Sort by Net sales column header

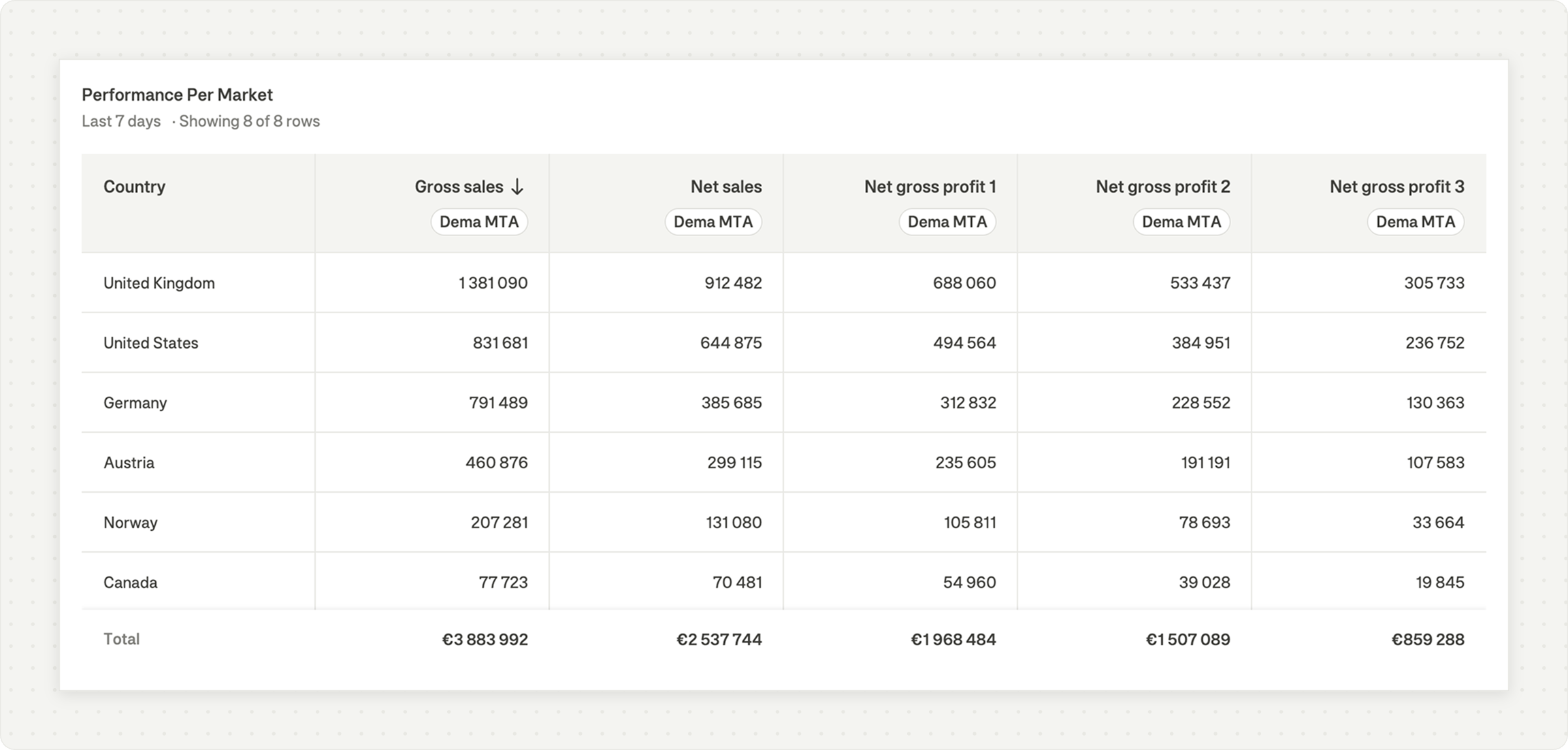[x=725, y=187]
